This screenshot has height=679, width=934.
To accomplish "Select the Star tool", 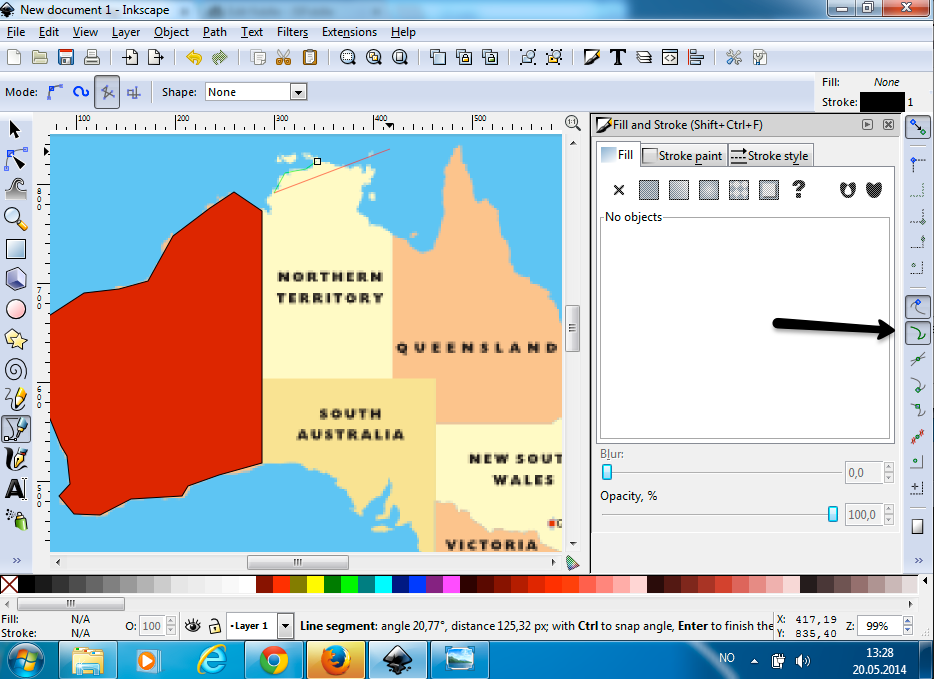I will pos(16,339).
